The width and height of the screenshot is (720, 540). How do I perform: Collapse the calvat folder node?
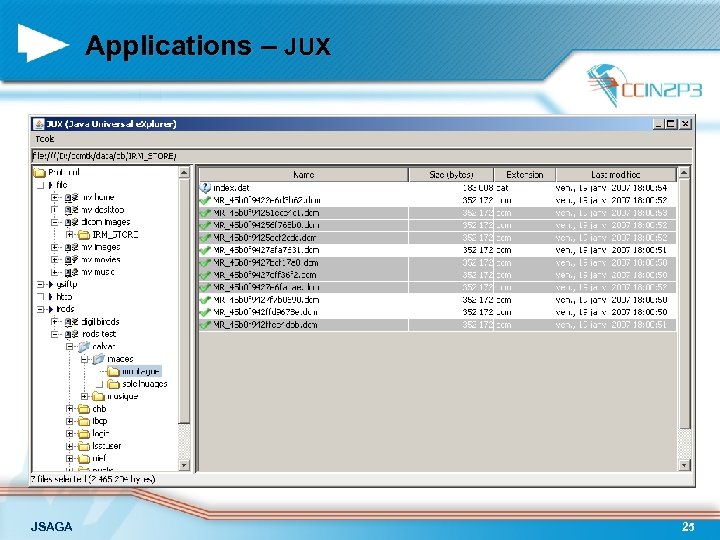[69, 346]
